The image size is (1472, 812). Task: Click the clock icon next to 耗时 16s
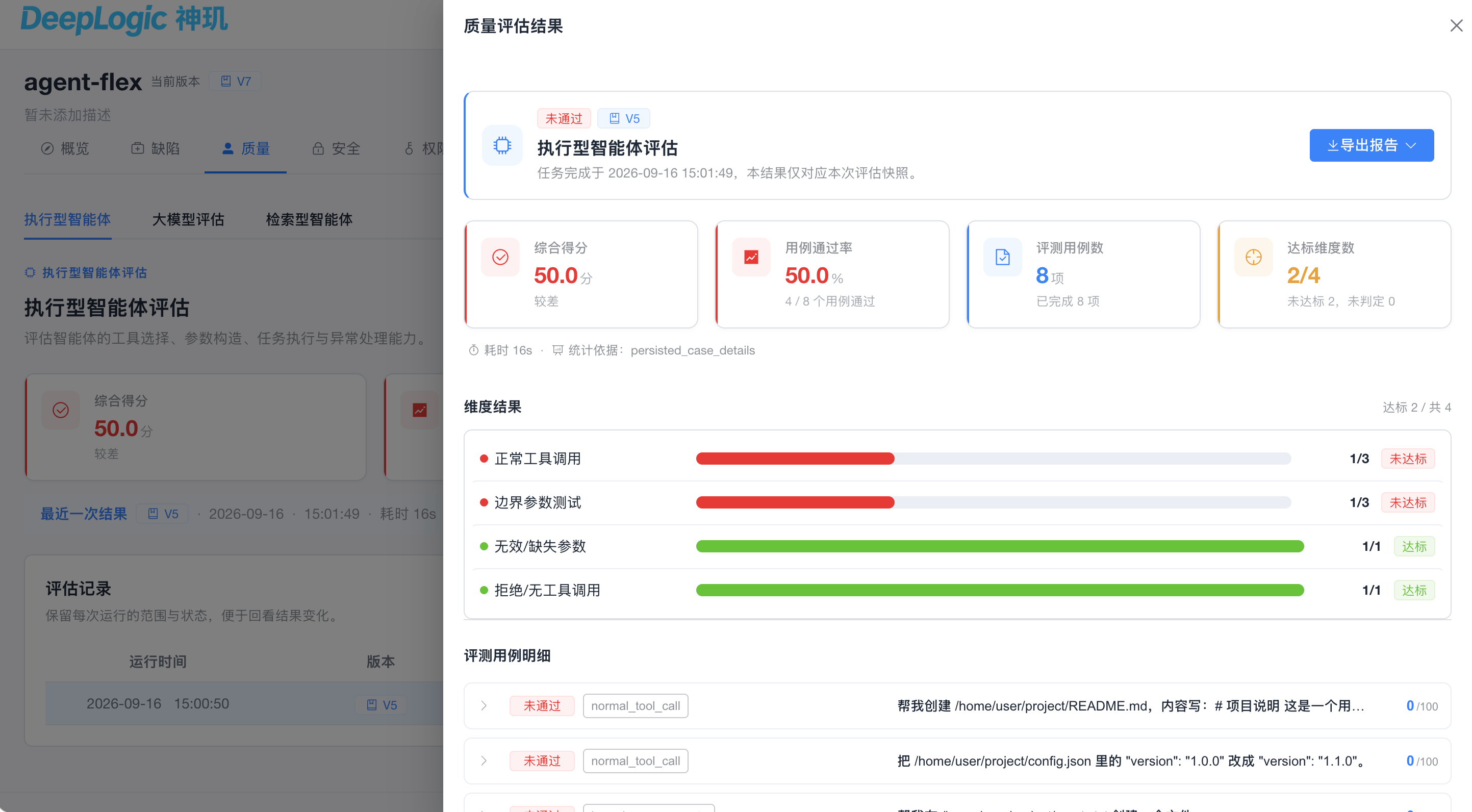pos(474,350)
